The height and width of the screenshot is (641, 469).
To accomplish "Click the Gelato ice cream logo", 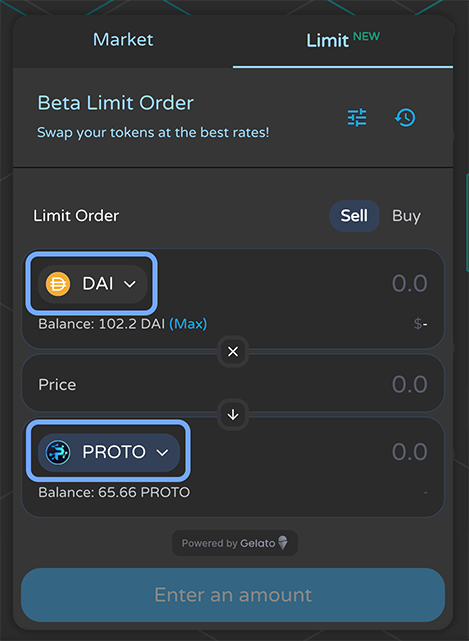I will [x=283, y=543].
